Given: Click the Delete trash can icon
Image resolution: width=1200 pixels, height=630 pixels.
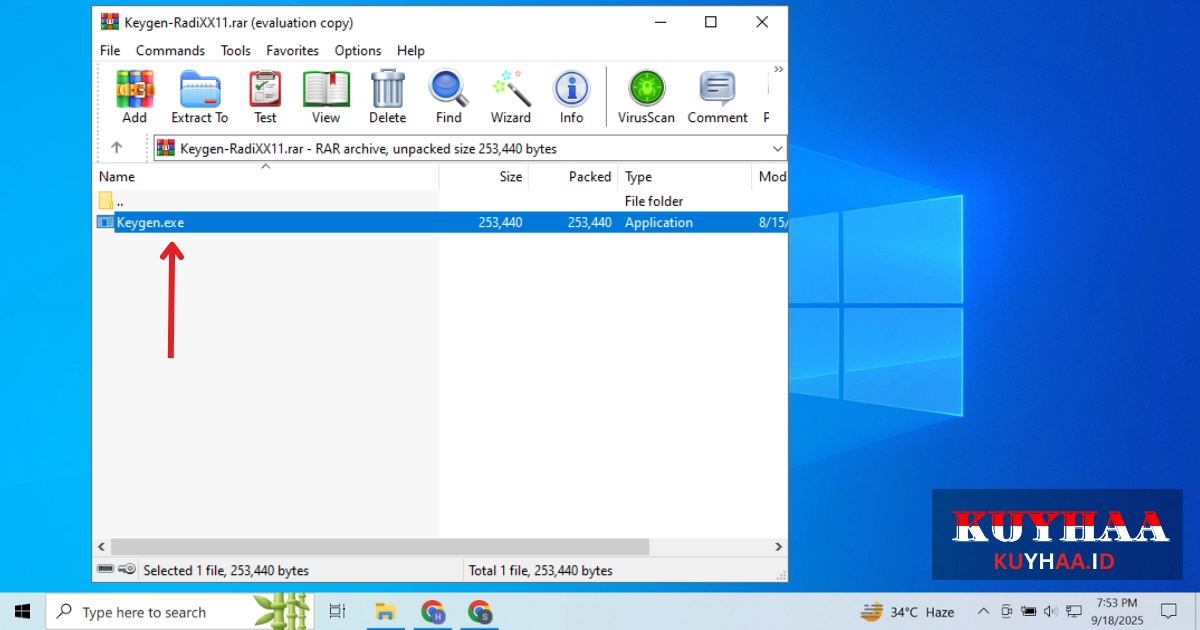Looking at the screenshot, I should 387,97.
